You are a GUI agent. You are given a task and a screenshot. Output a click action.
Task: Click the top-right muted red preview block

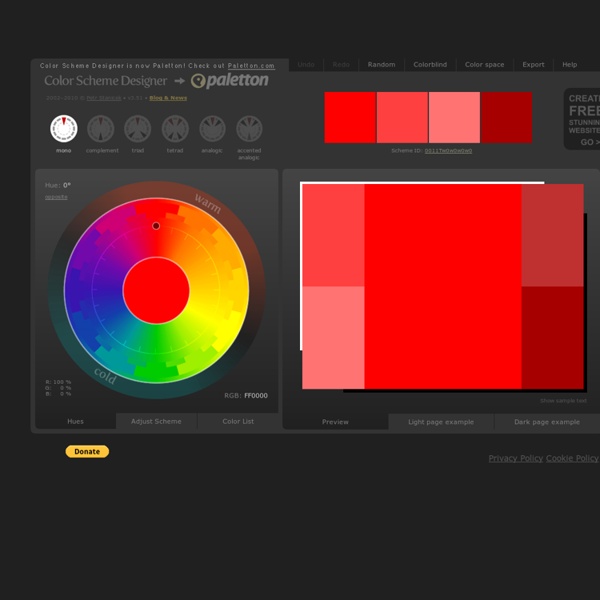click(553, 235)
